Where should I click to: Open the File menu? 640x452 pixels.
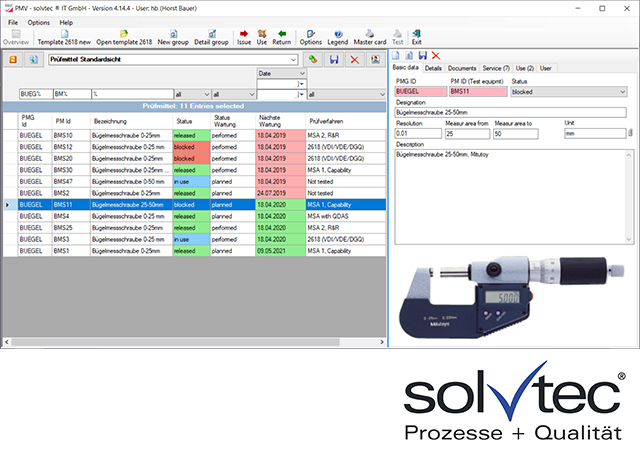[x=14, y=21]
